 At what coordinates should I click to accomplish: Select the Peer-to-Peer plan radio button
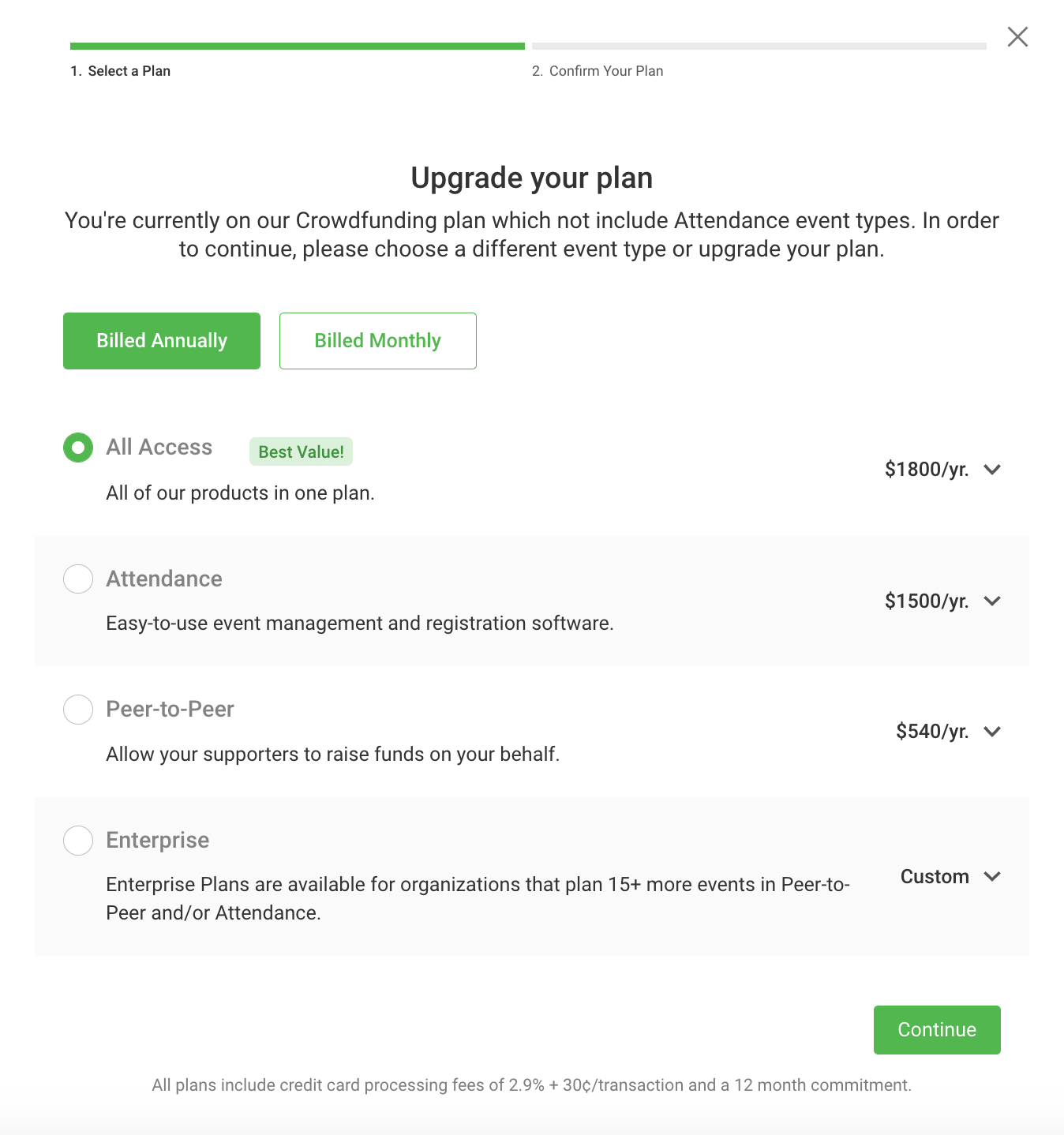coord(78,710)
